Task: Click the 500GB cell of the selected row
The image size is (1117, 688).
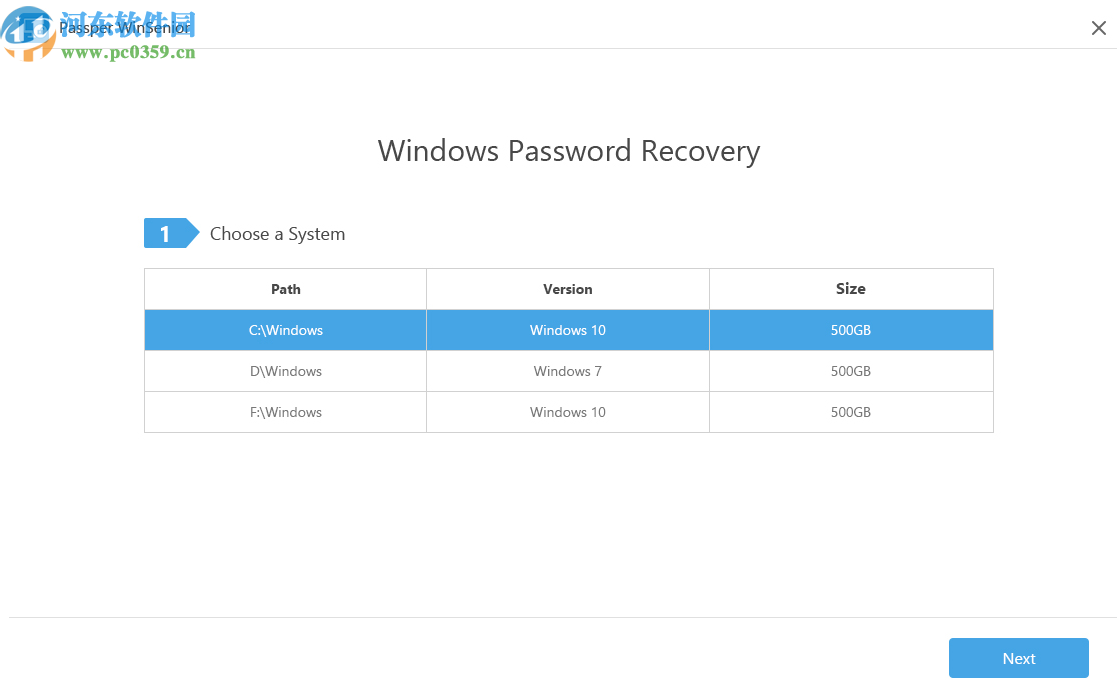Action: pyautogui.click(x=850, y=329)
